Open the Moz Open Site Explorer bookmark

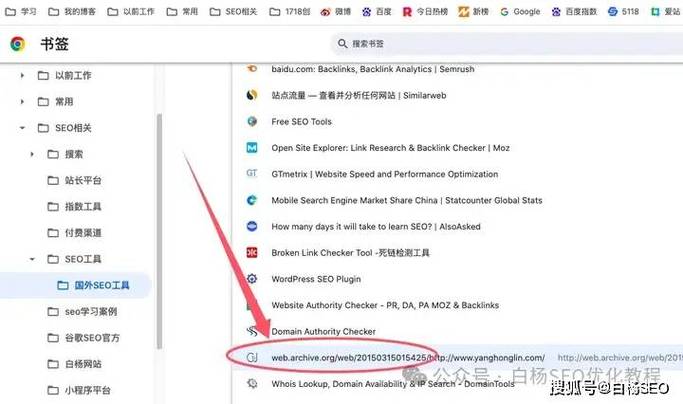390,148
